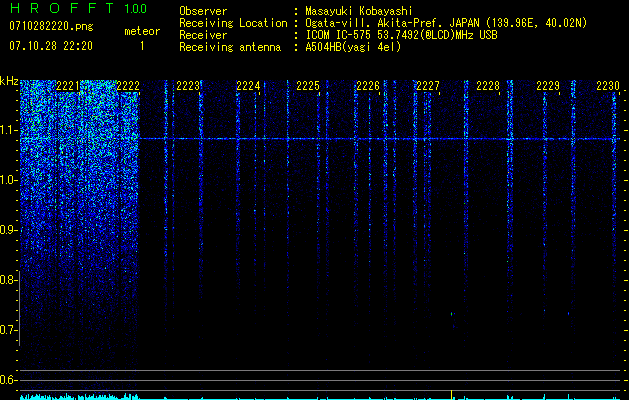Click the 2224 time marker
The height and width of the screenshot is (400, 629).
[248, 86]
